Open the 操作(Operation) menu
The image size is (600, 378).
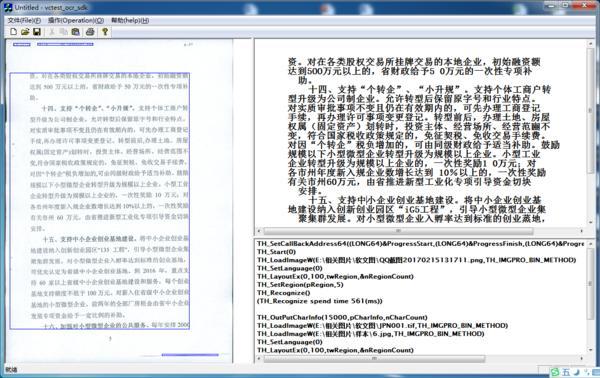point(76,21)
